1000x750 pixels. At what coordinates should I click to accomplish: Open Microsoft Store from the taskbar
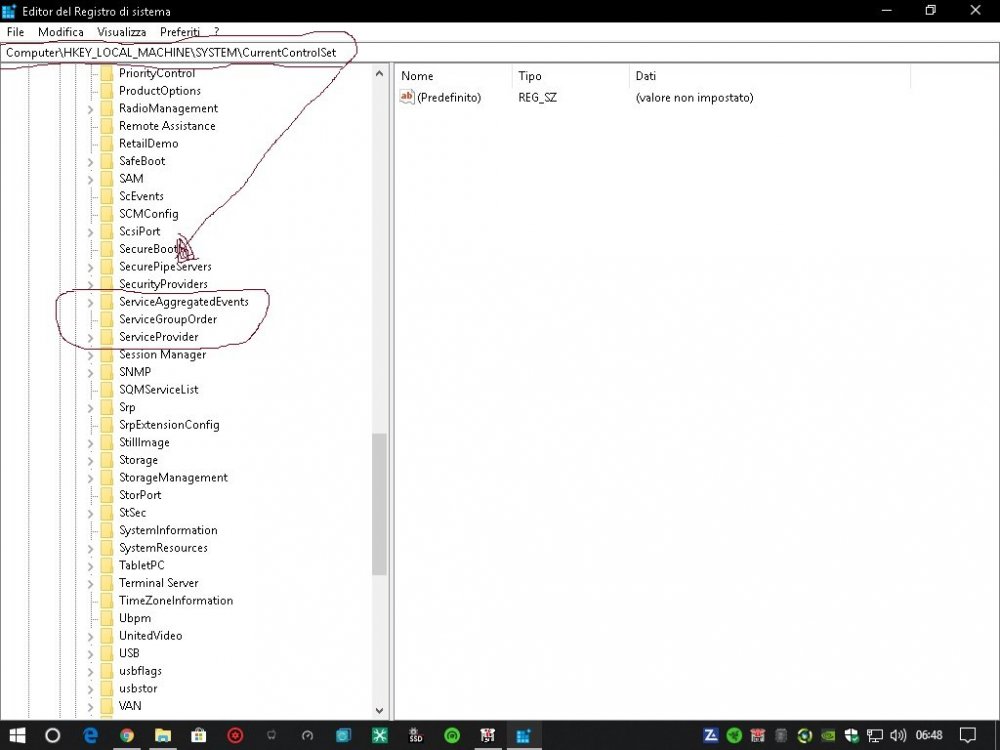[198, 735]
